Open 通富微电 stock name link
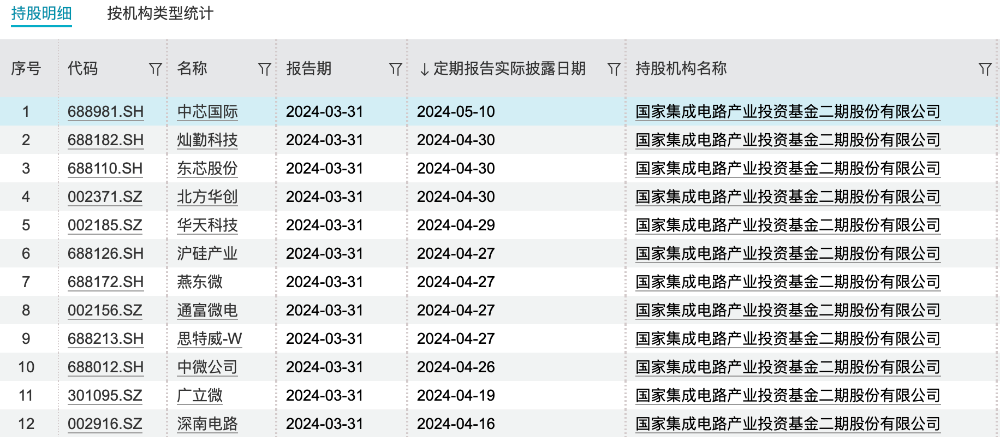The image size is (1000, 437). (x=207, y=311)
